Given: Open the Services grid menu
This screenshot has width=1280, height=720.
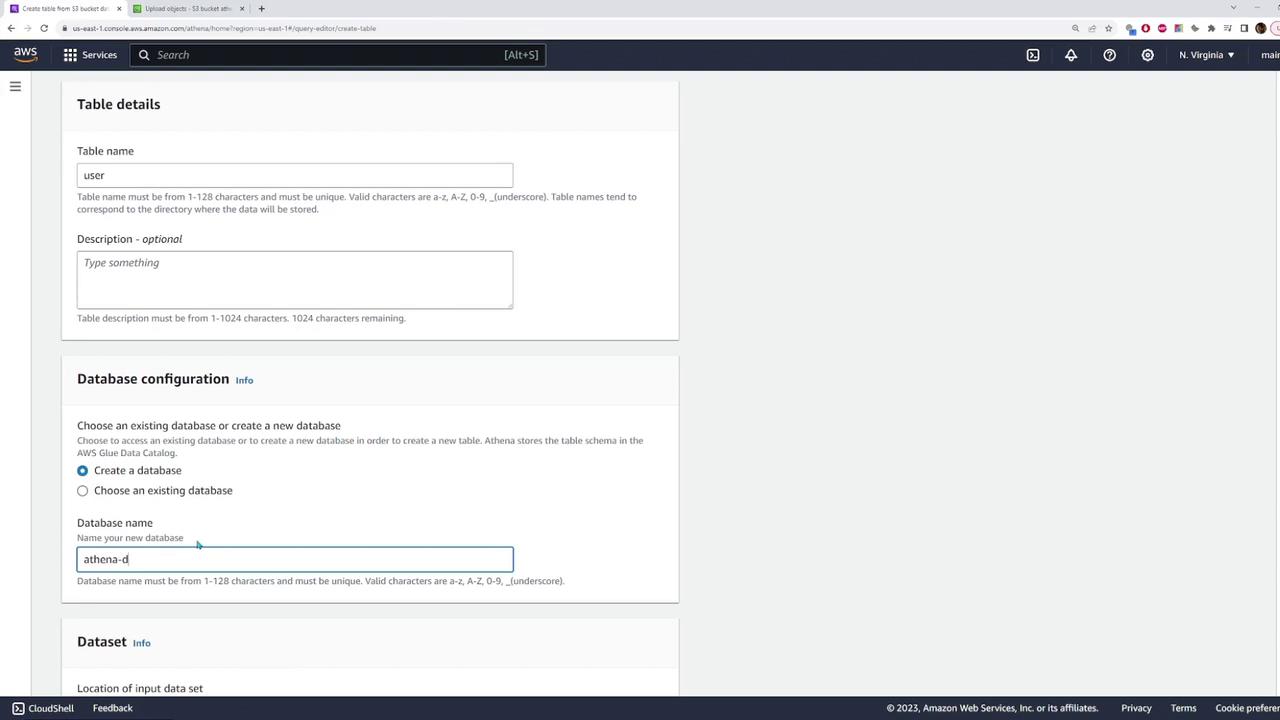Looking at the screenshot, I should pyautogui.click(x=90, y=55).
